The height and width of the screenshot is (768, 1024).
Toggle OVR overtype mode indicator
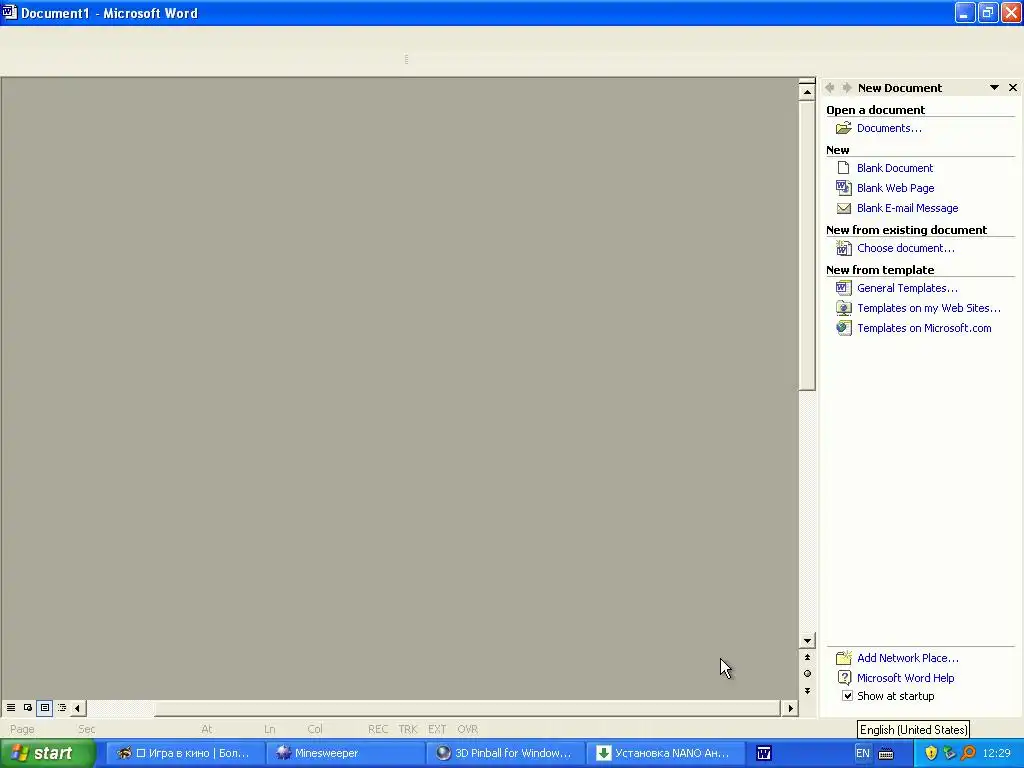click(x=468, y=729)
